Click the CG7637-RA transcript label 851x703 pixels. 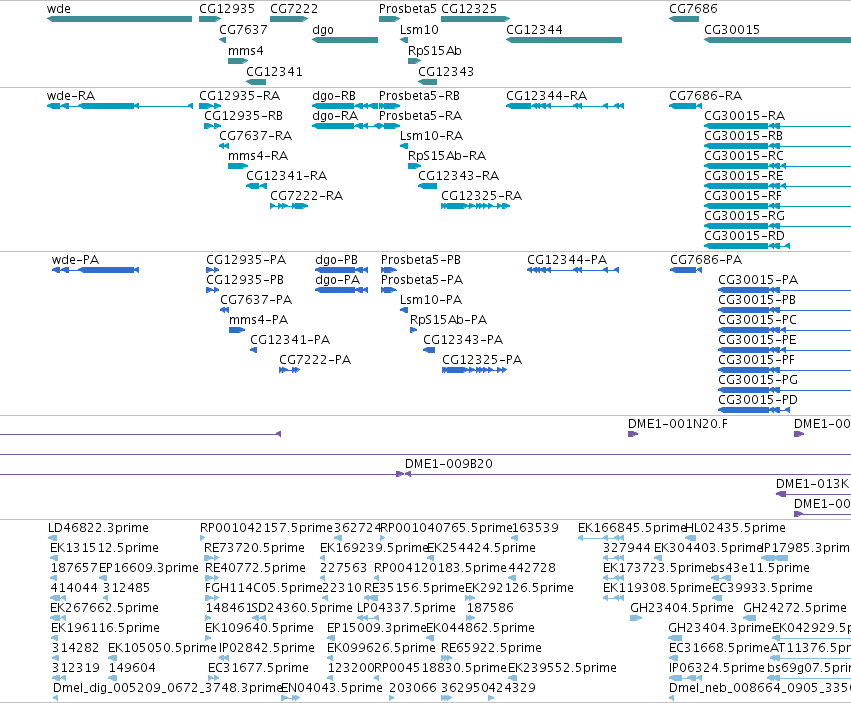click(x=256, y=136)
